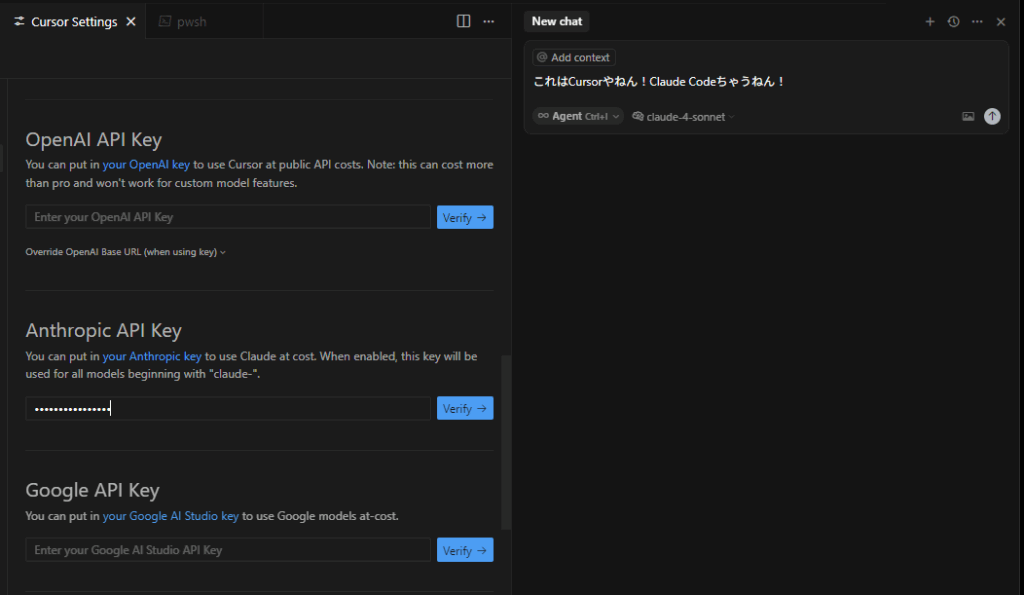Open the 'your OpenAI key' link
1024x595 pixels.
pos(146,165)
